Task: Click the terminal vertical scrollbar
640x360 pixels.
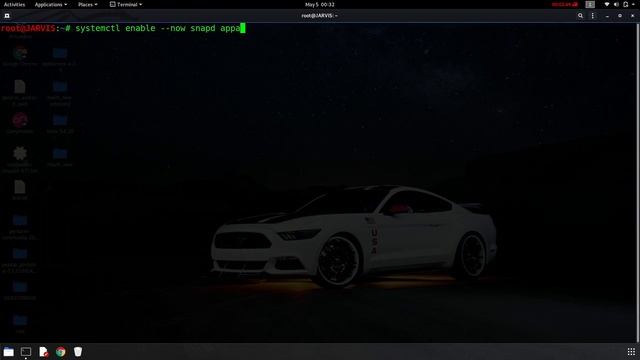Action: [638, 183]
